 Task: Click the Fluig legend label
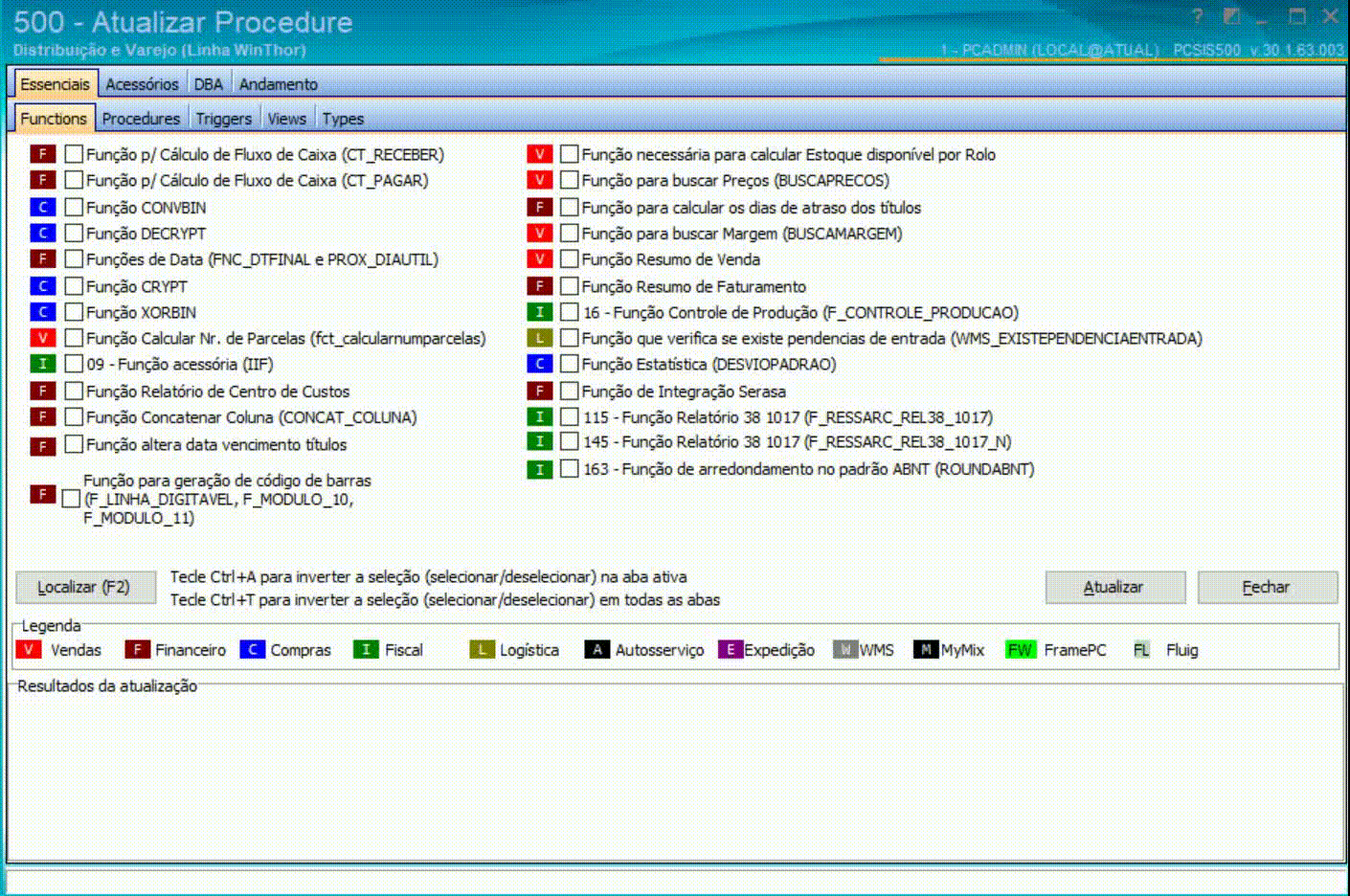click(x=1182, y=650)
